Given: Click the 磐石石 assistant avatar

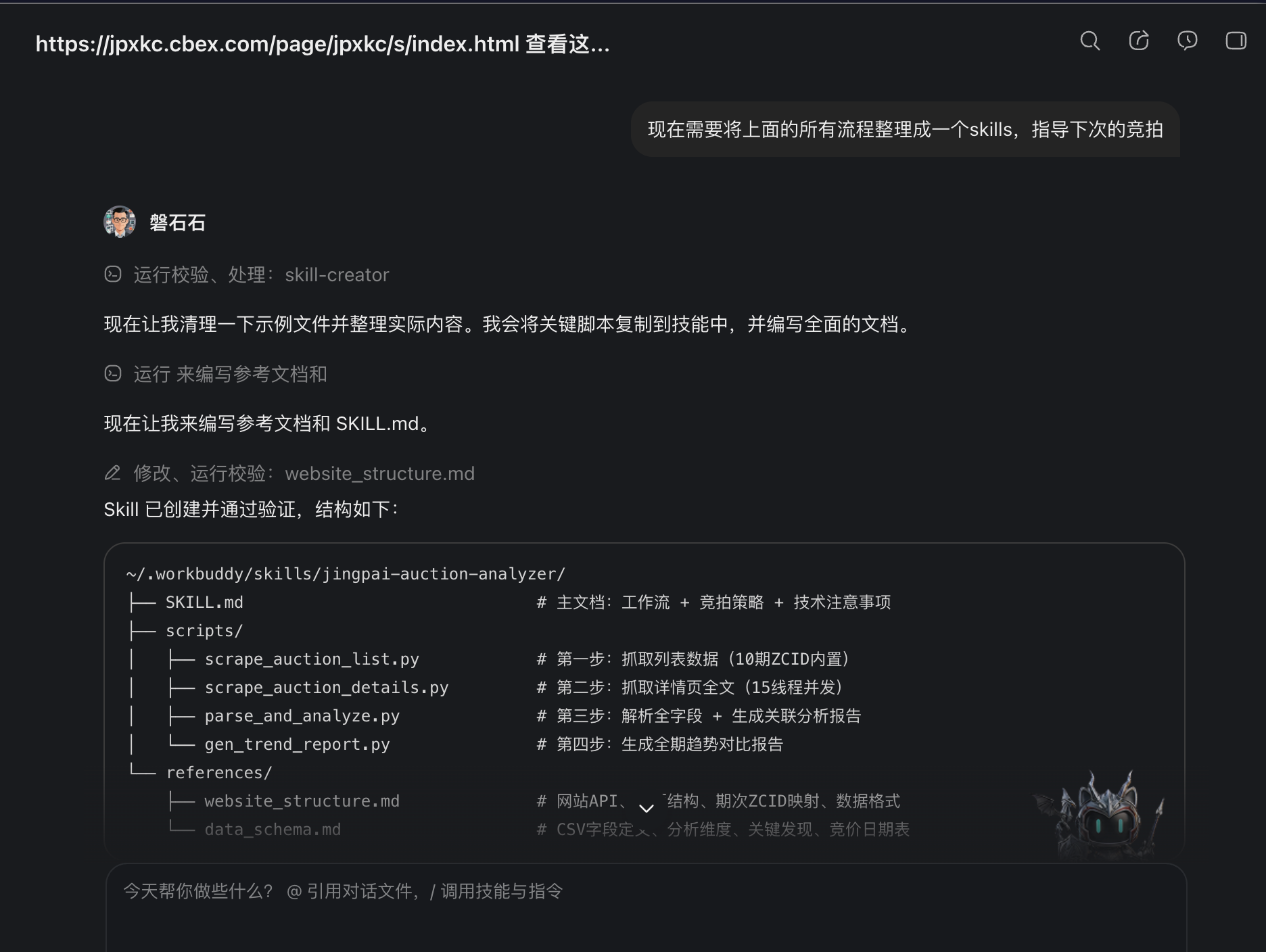Looking at the screenshot, I should pos(120,222).
